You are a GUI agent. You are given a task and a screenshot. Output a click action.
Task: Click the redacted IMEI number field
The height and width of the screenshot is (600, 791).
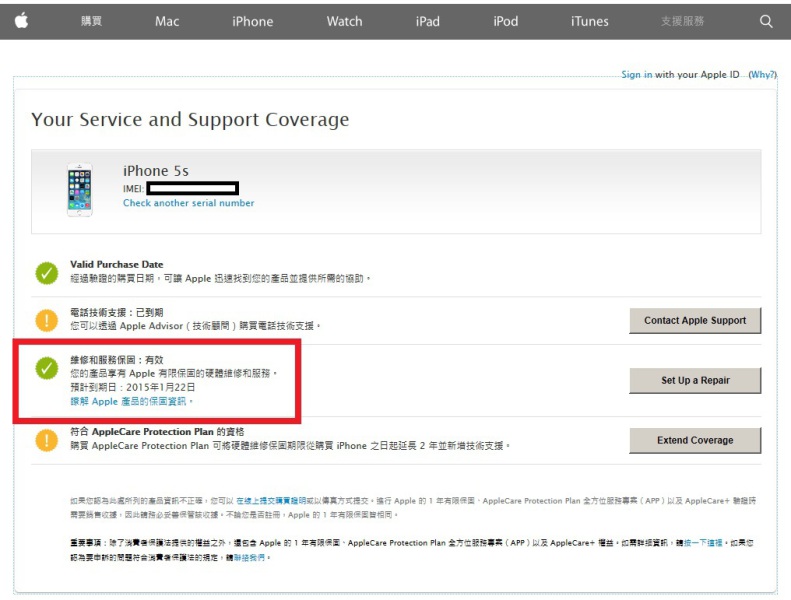click(193, 189)
